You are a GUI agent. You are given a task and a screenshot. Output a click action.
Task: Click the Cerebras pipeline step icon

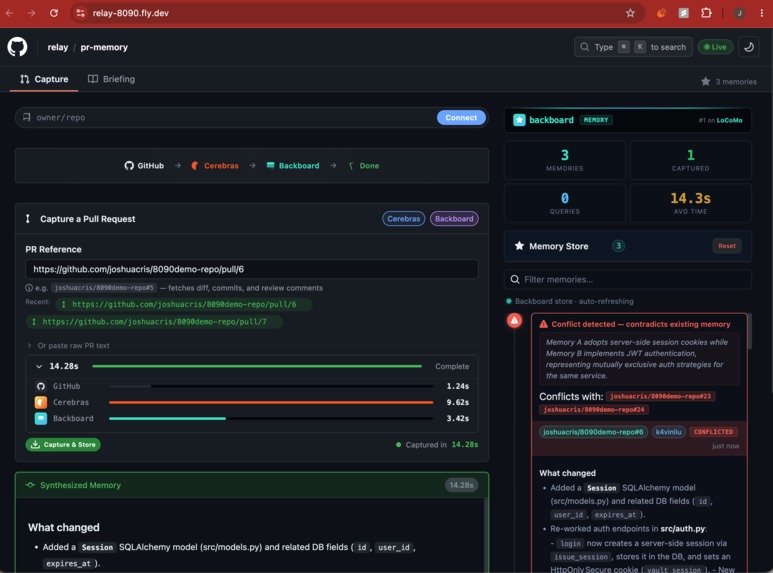[195, 166]
